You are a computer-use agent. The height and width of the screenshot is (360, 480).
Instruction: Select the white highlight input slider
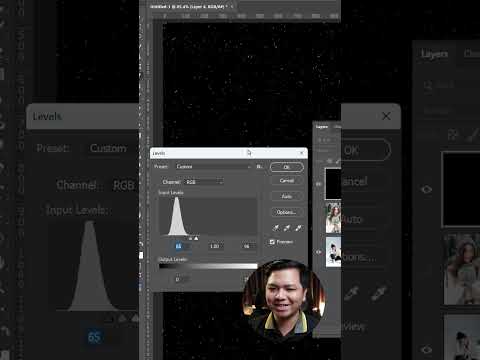[x=196, y=238]
